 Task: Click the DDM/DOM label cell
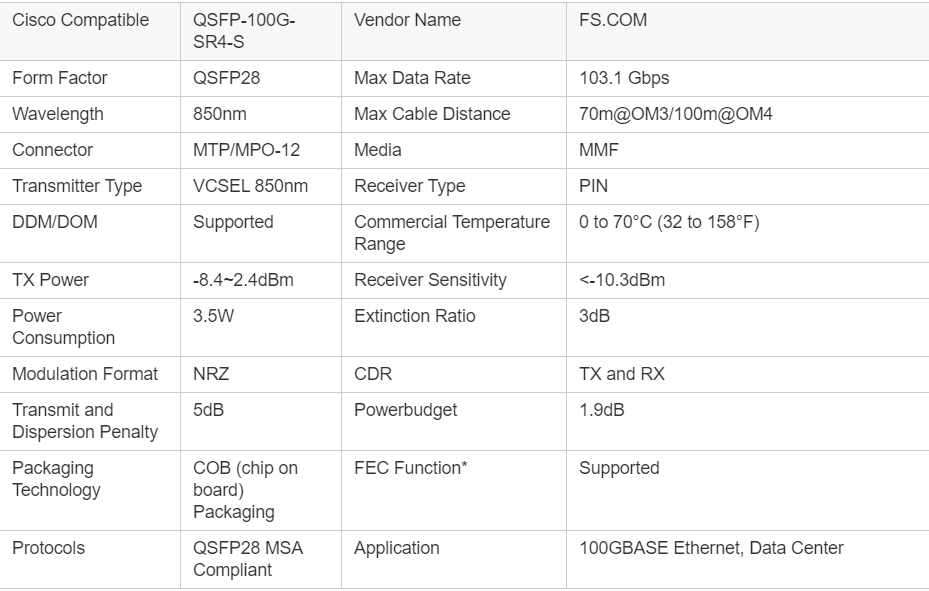54,222
